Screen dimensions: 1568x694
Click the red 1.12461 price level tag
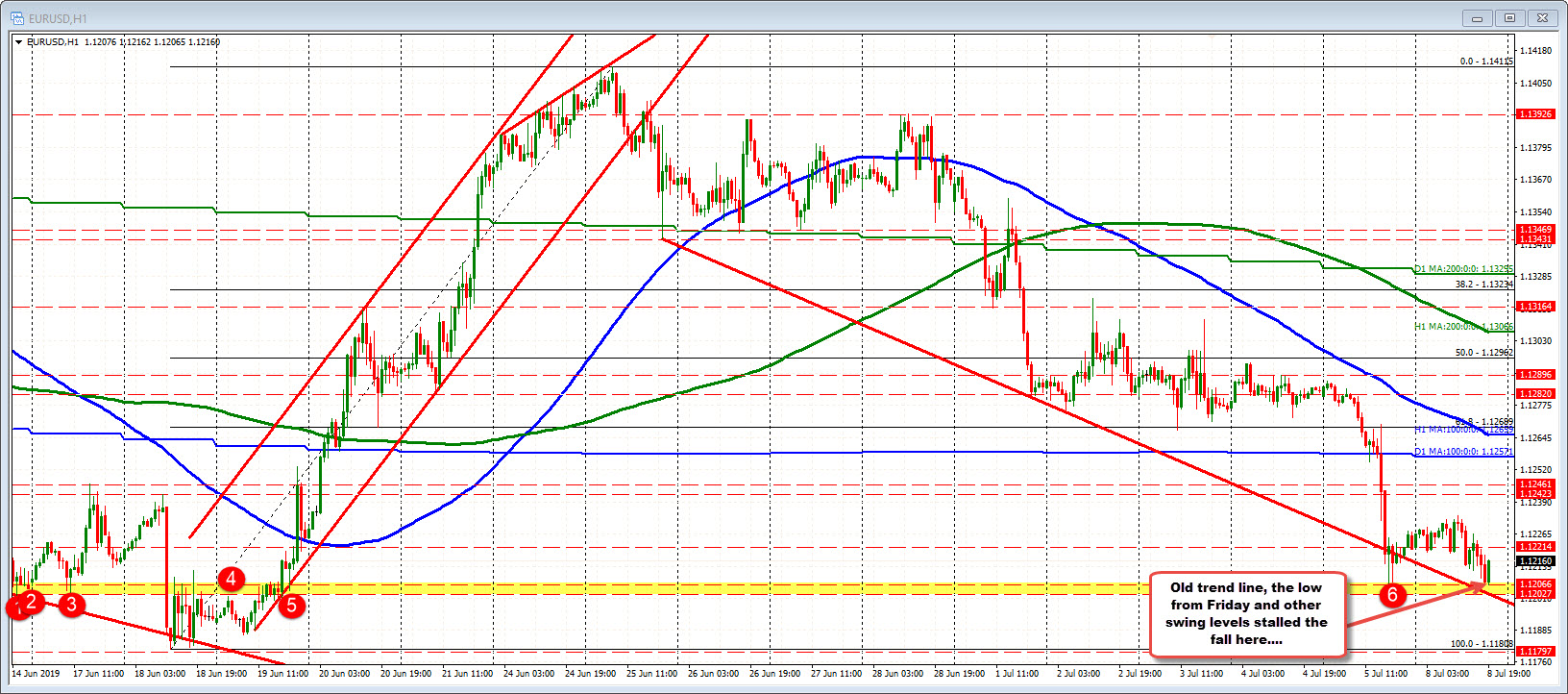(1535, 484)
